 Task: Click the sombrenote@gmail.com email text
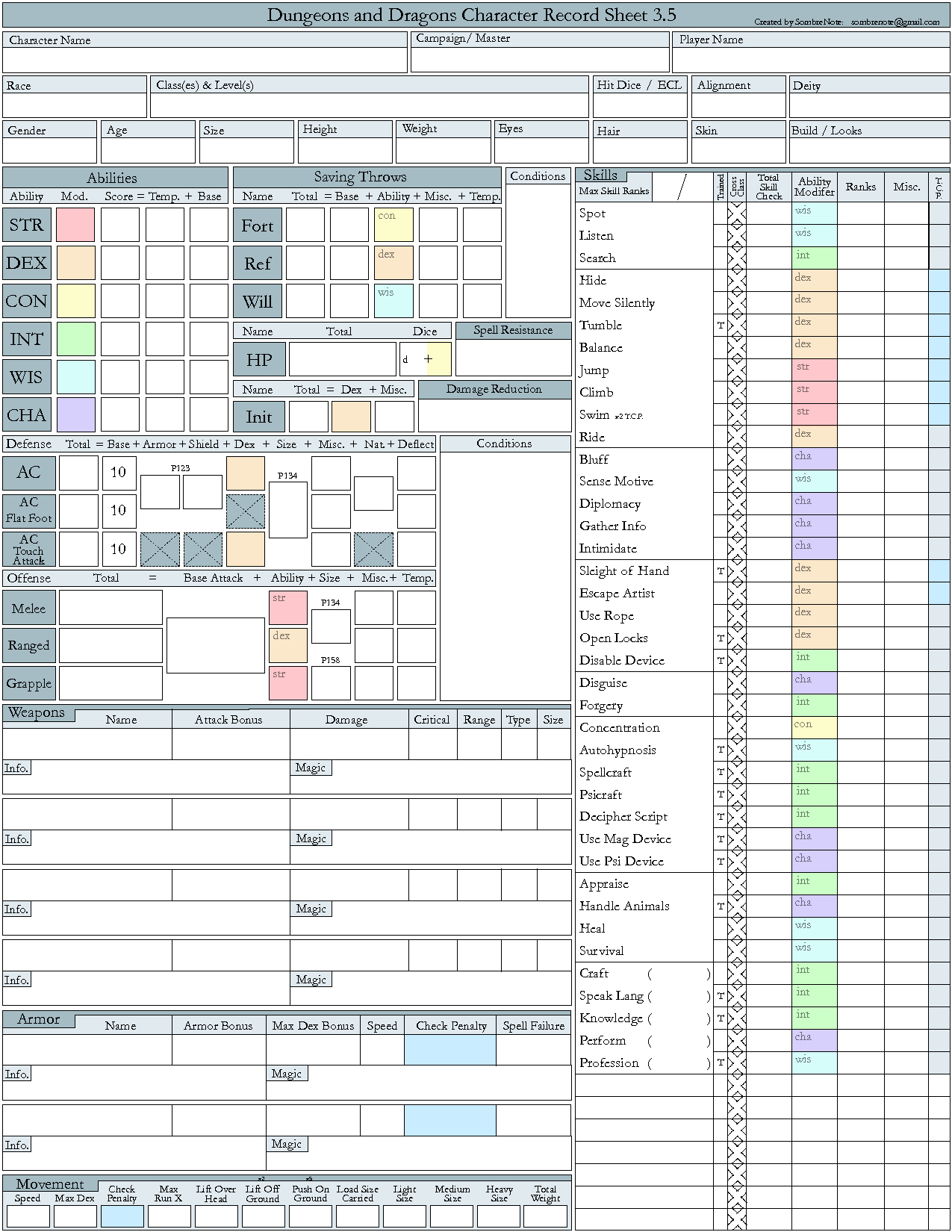click(x=895, y=22)
